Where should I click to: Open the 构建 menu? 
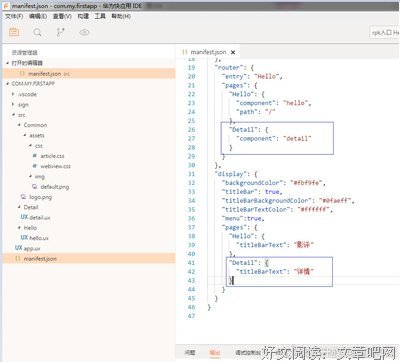tap(83, 16)
